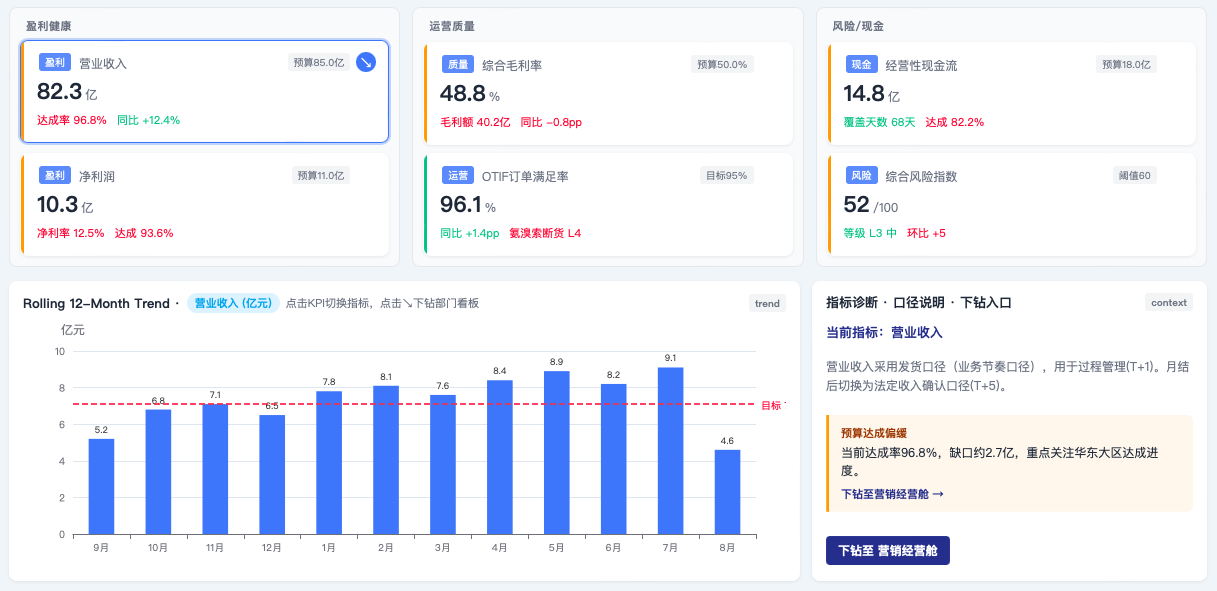Click the drill-down arrow icon on 营业收入 card
This screenshot has height=591, width=1217.
point(366,62)
